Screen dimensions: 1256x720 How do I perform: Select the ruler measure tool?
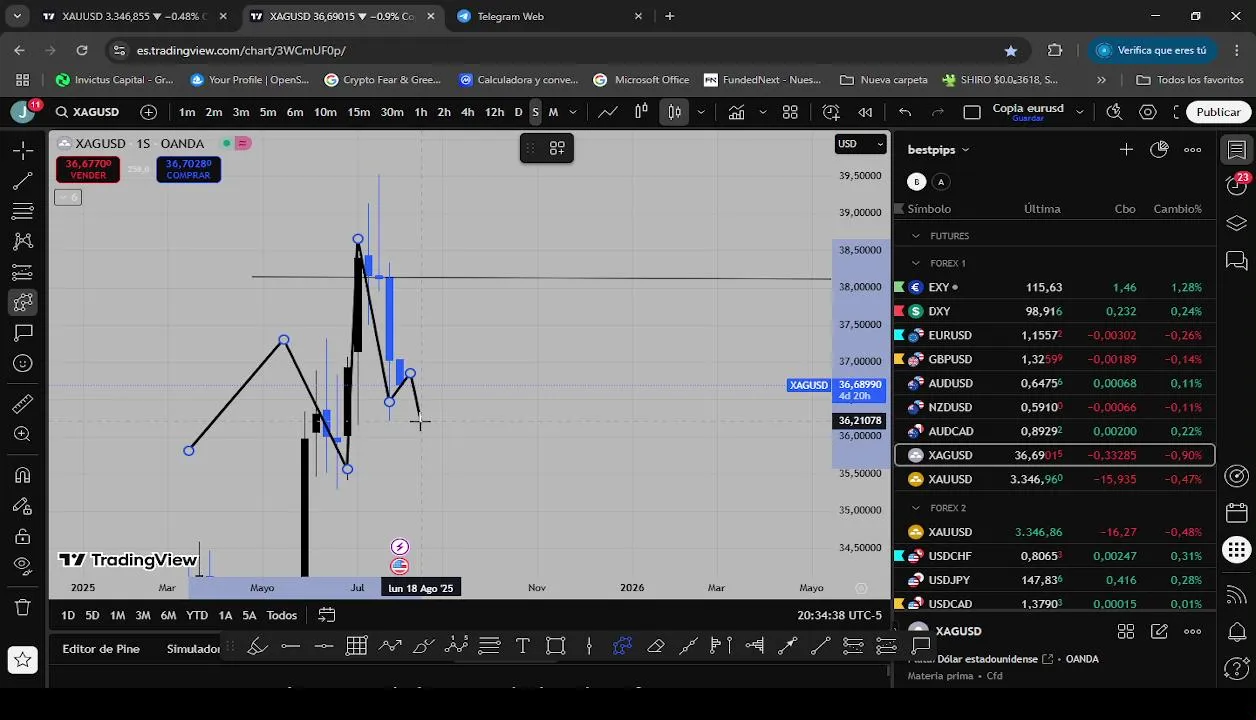pos(23,404)
